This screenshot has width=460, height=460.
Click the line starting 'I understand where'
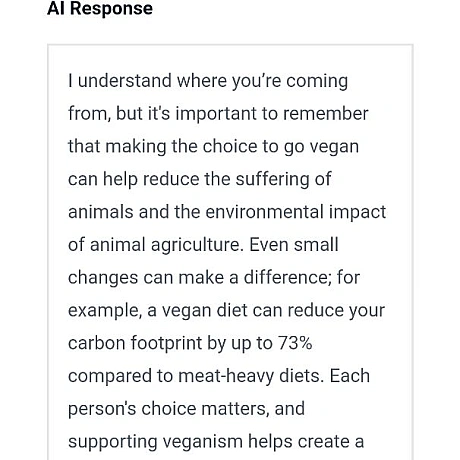coord(208,81)
